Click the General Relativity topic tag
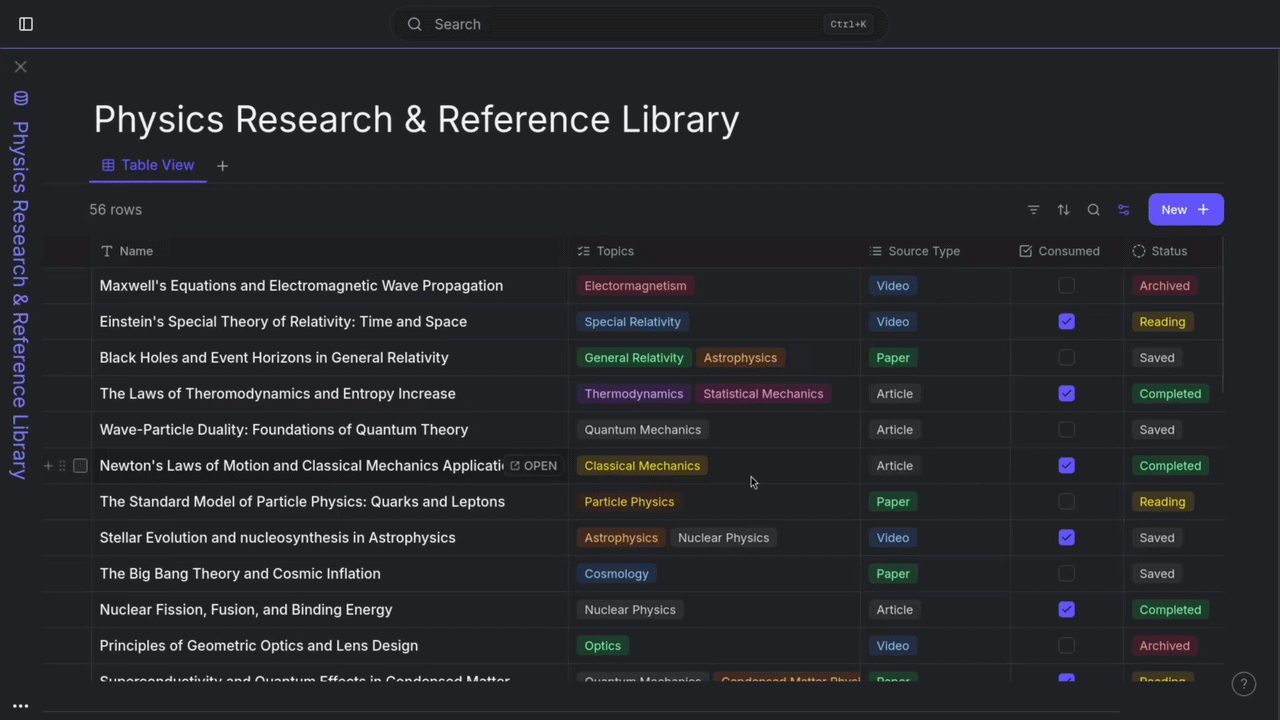 point(634,358)
